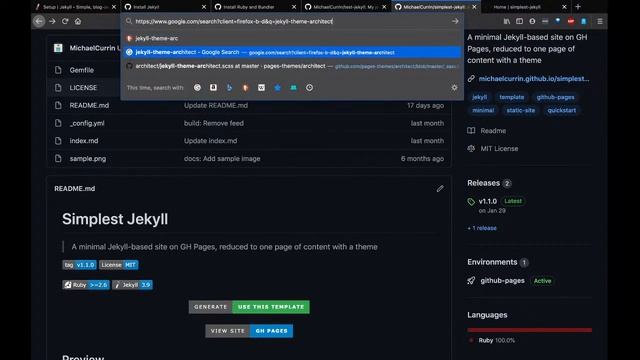Open the Firefox account icon

click(532, 21)
